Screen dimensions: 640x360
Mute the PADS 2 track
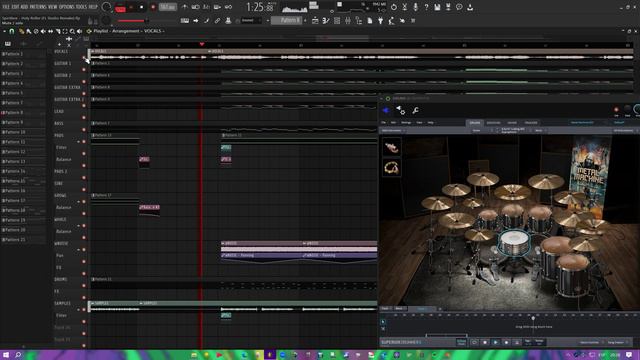point(84,178)
